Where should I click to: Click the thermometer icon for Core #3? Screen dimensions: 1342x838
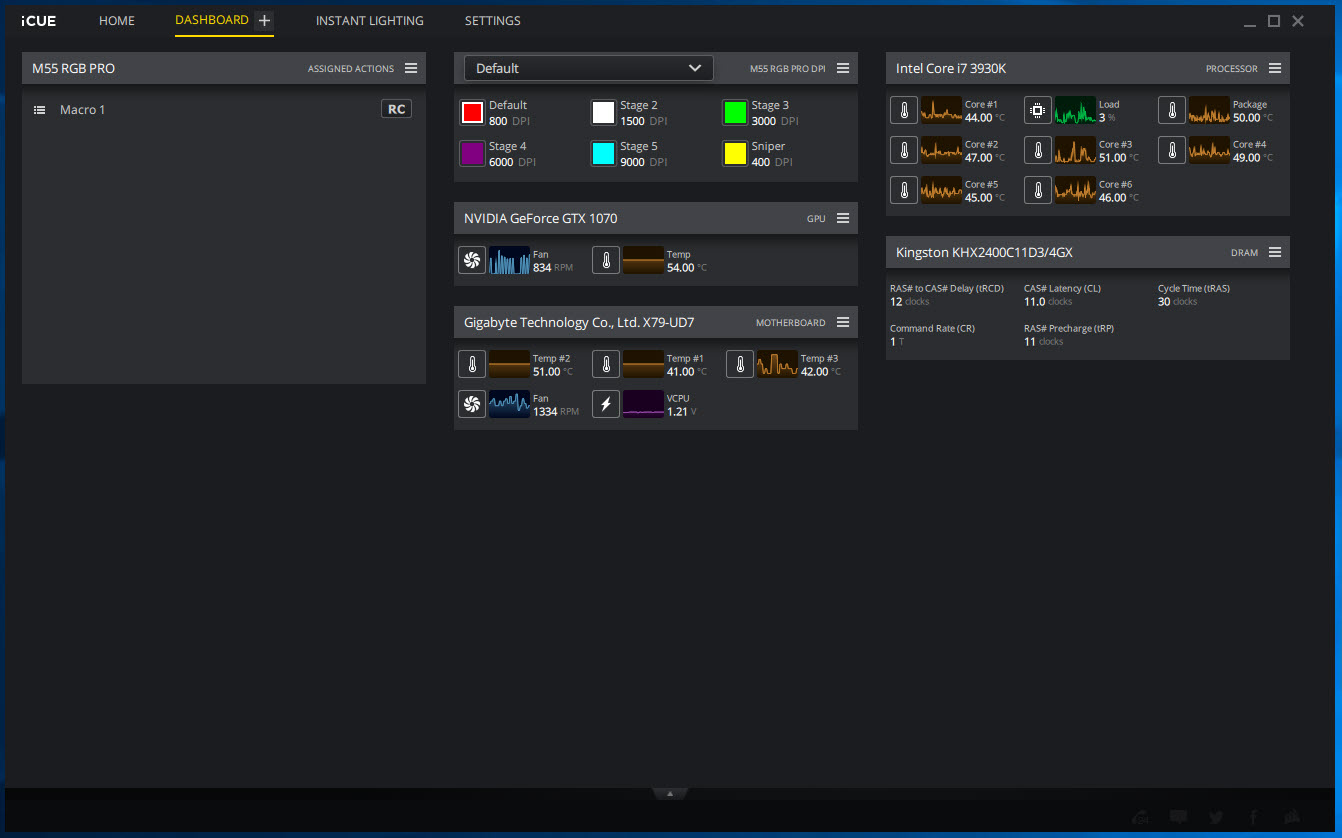click(x=1038, y=150)
